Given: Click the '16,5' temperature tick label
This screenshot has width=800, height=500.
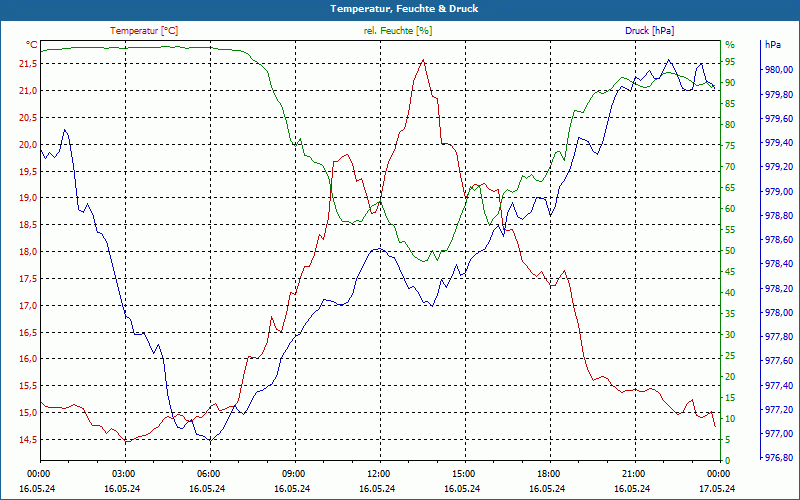Looking at the screenshot, I should (x=28, y=332).
